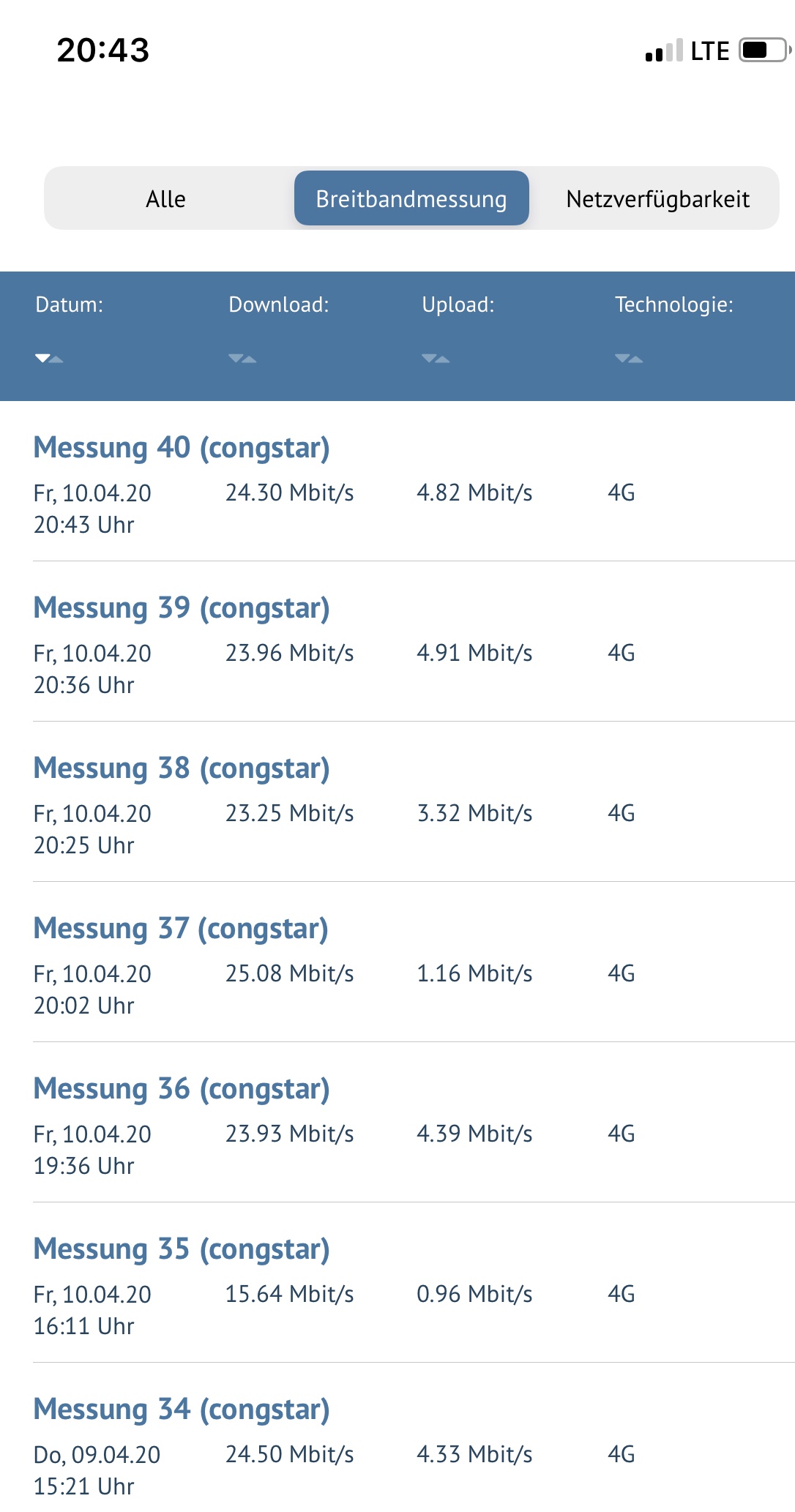Tap the cellular signal bars icon
Viewport: 795px width, 1512px height.
[x=664, y=51]
